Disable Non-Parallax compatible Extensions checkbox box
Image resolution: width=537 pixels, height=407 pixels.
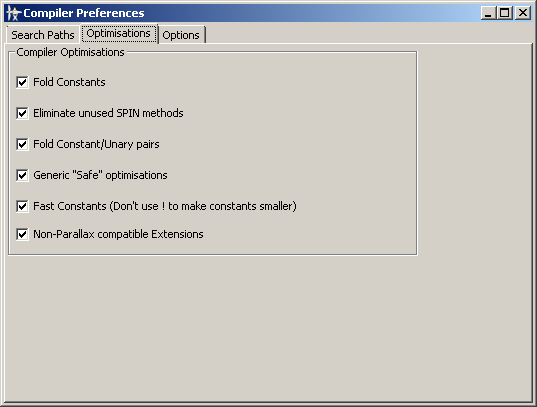tap(22, 234)
